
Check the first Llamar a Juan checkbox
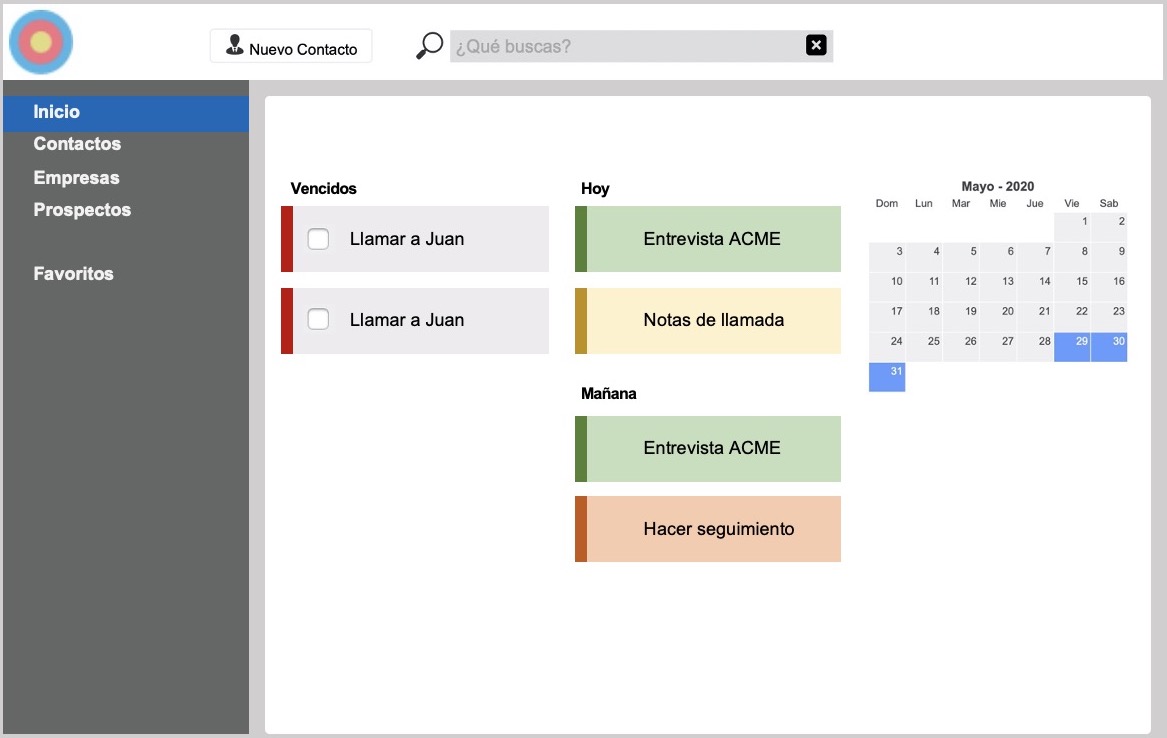(x=319, y=239)
